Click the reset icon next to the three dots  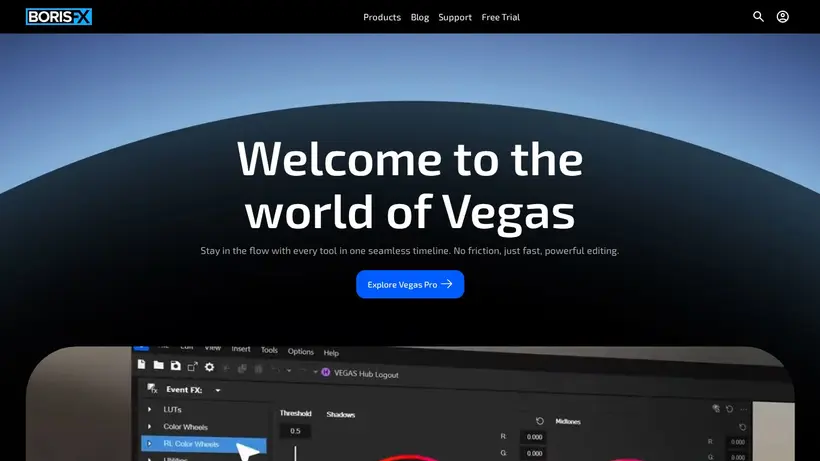point(730,409)
